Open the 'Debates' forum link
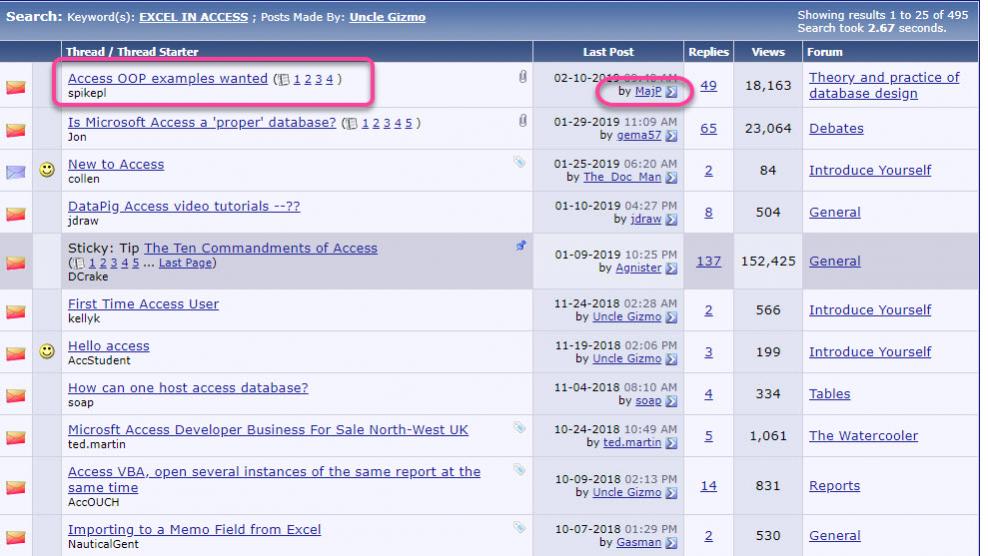The image size is (988, 556). coord(836,129)
